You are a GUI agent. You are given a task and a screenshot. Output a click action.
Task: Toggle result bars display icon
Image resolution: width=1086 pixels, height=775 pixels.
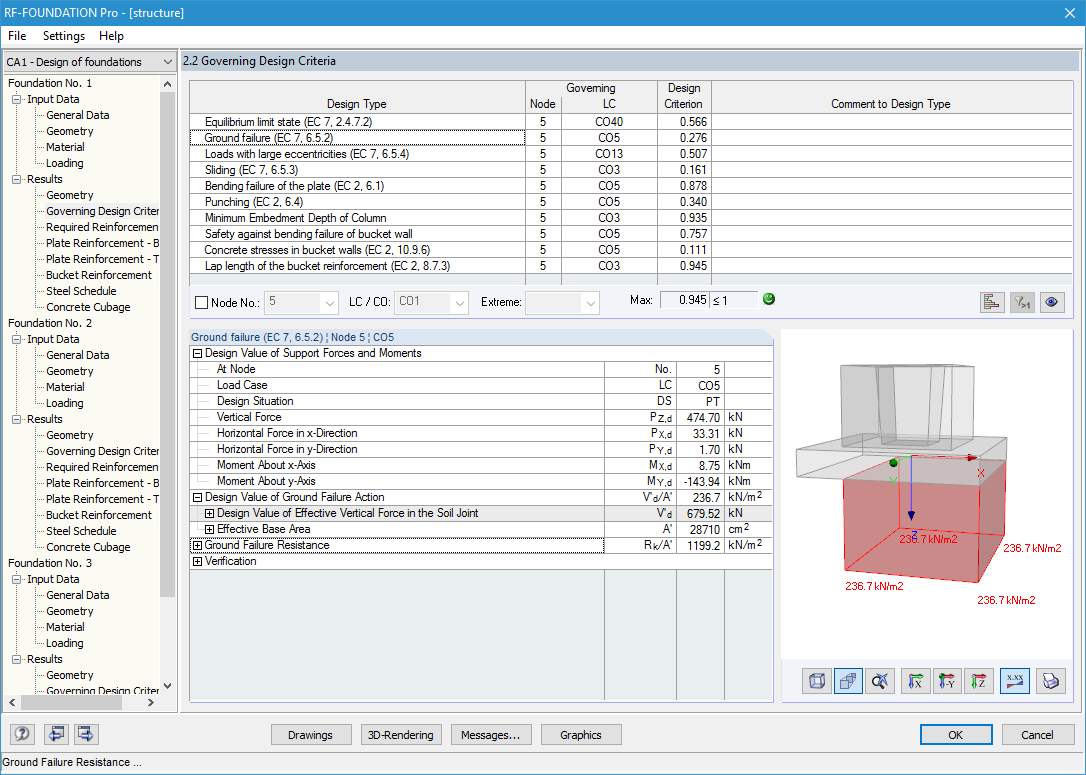(992, 302)
